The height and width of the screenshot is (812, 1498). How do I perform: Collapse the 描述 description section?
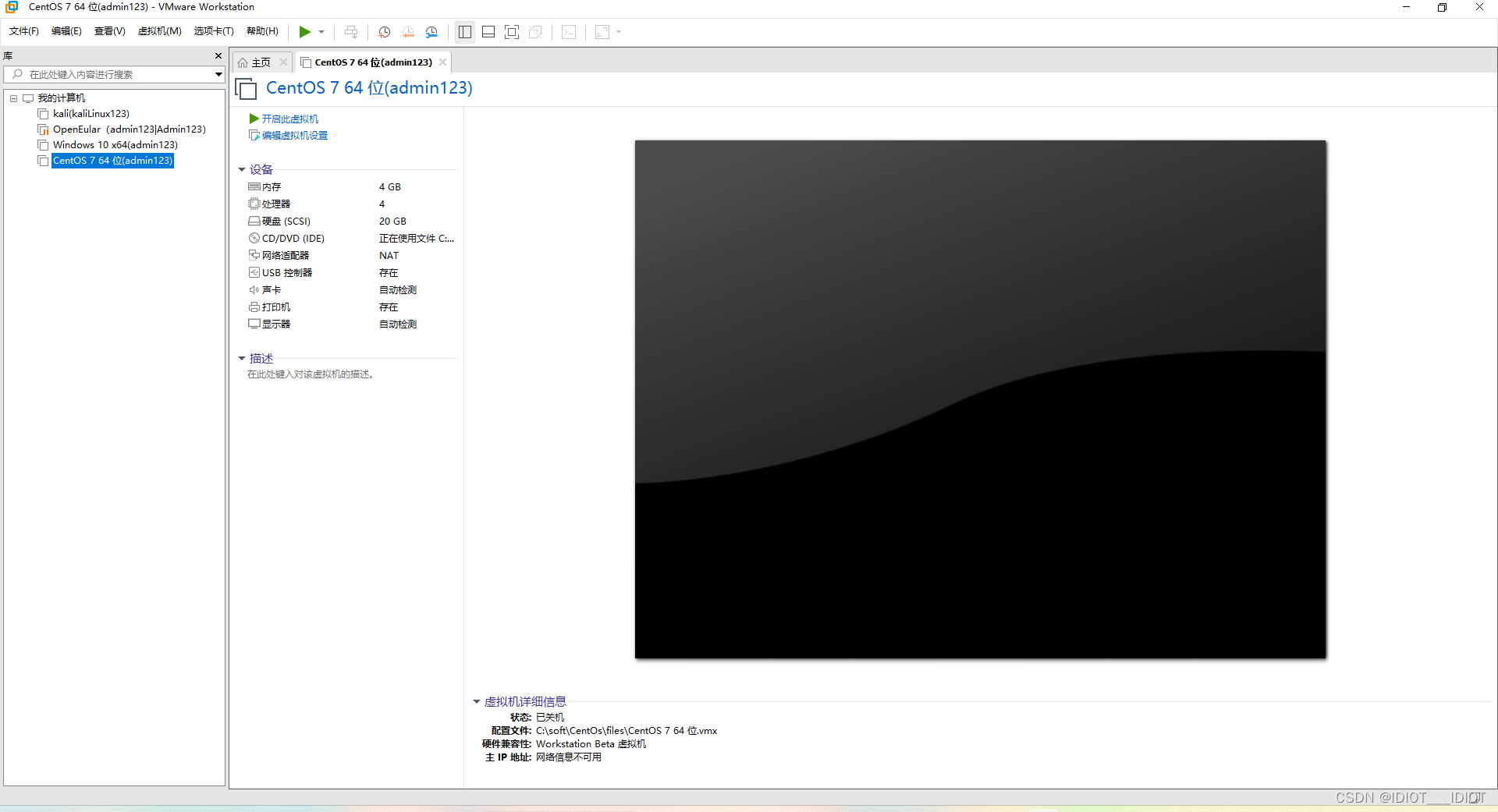[242, 358]
